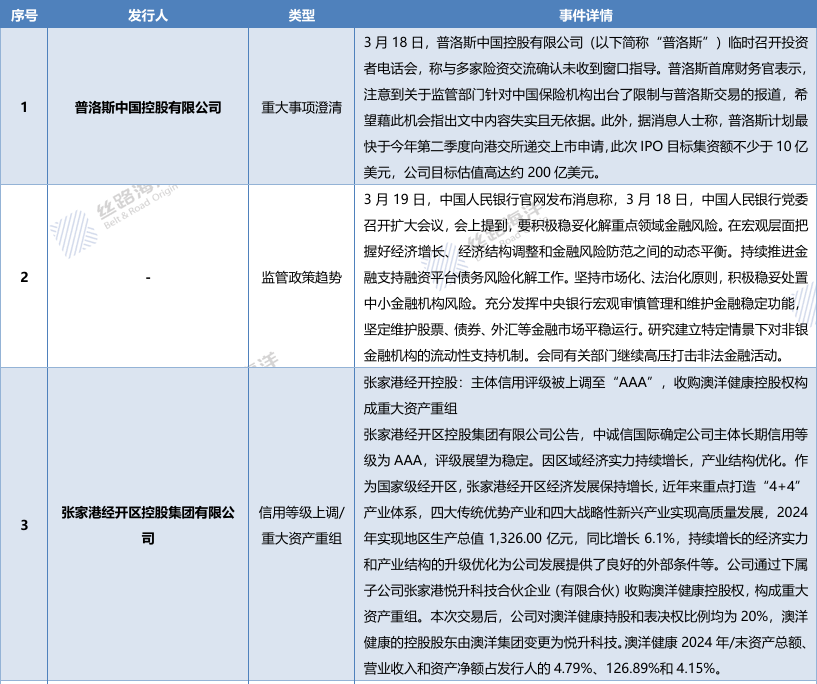Select the dash issuer cell in row 2
Image resolution: width=817 pixels, height=684 pixels.
click(x=147, y=276)
